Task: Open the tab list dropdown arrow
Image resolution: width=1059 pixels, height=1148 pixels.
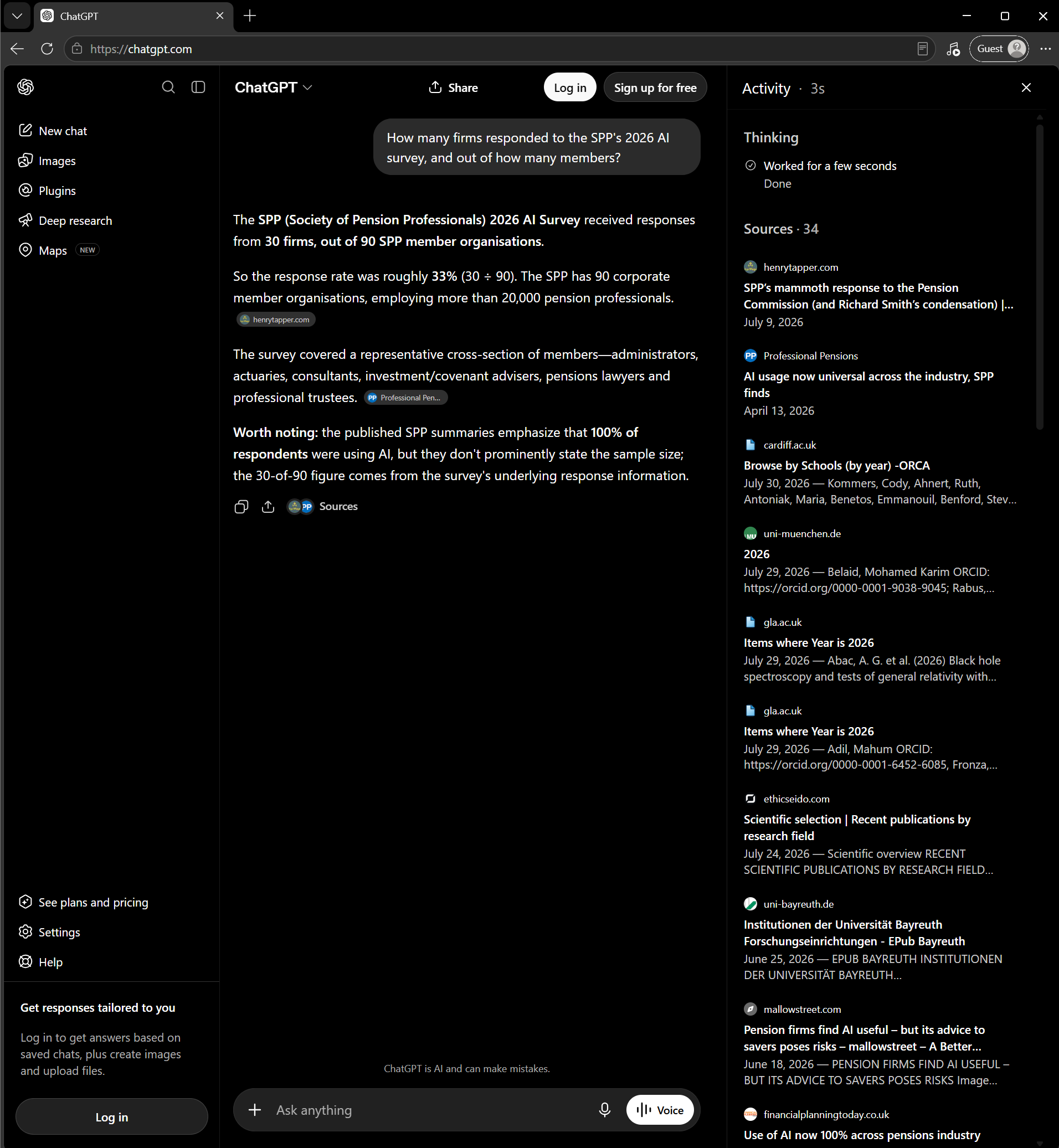Action: pyautogui.click(x=17, y=16)
